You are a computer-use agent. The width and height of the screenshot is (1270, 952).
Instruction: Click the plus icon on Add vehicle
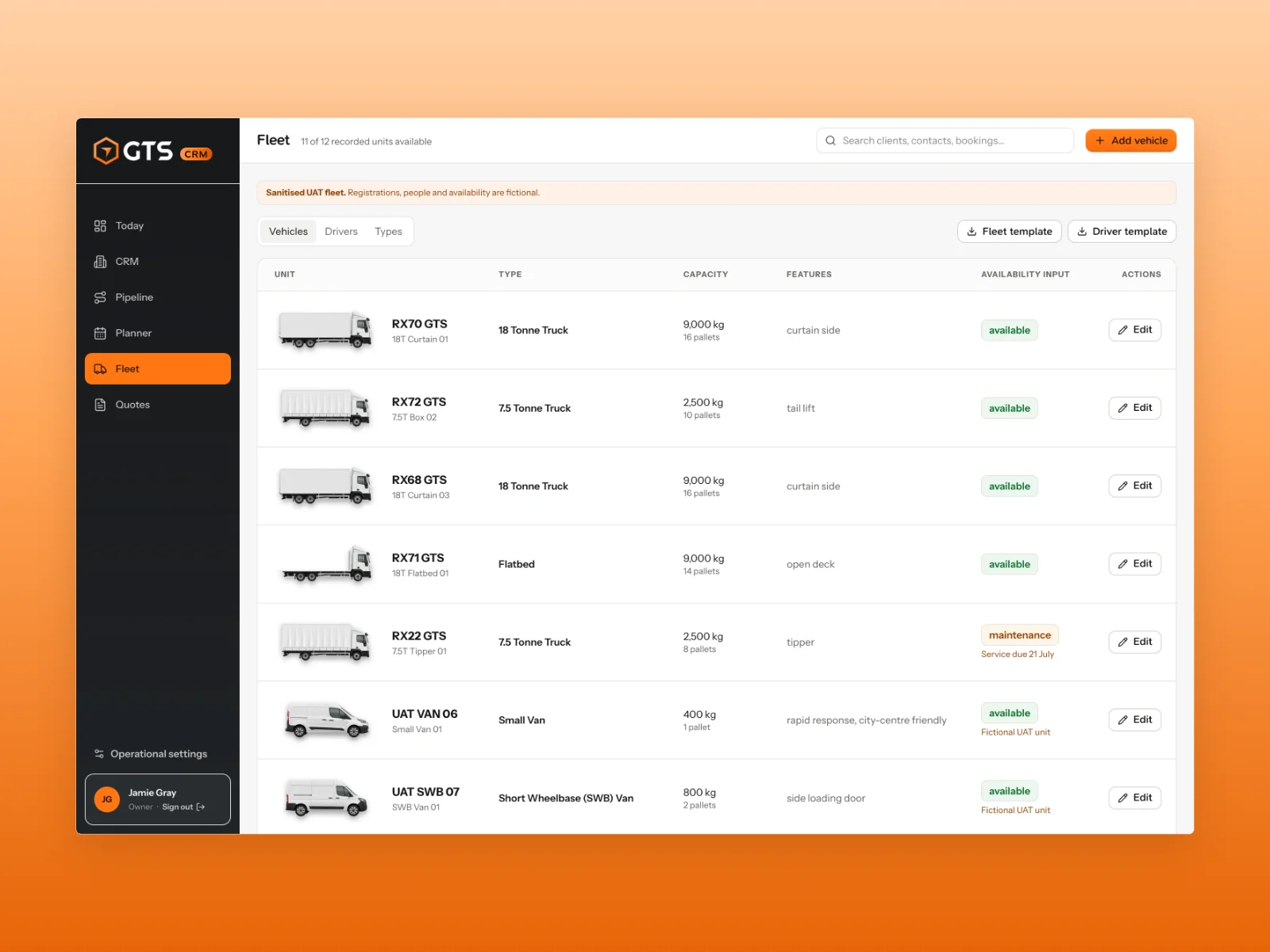point(1100,140)
